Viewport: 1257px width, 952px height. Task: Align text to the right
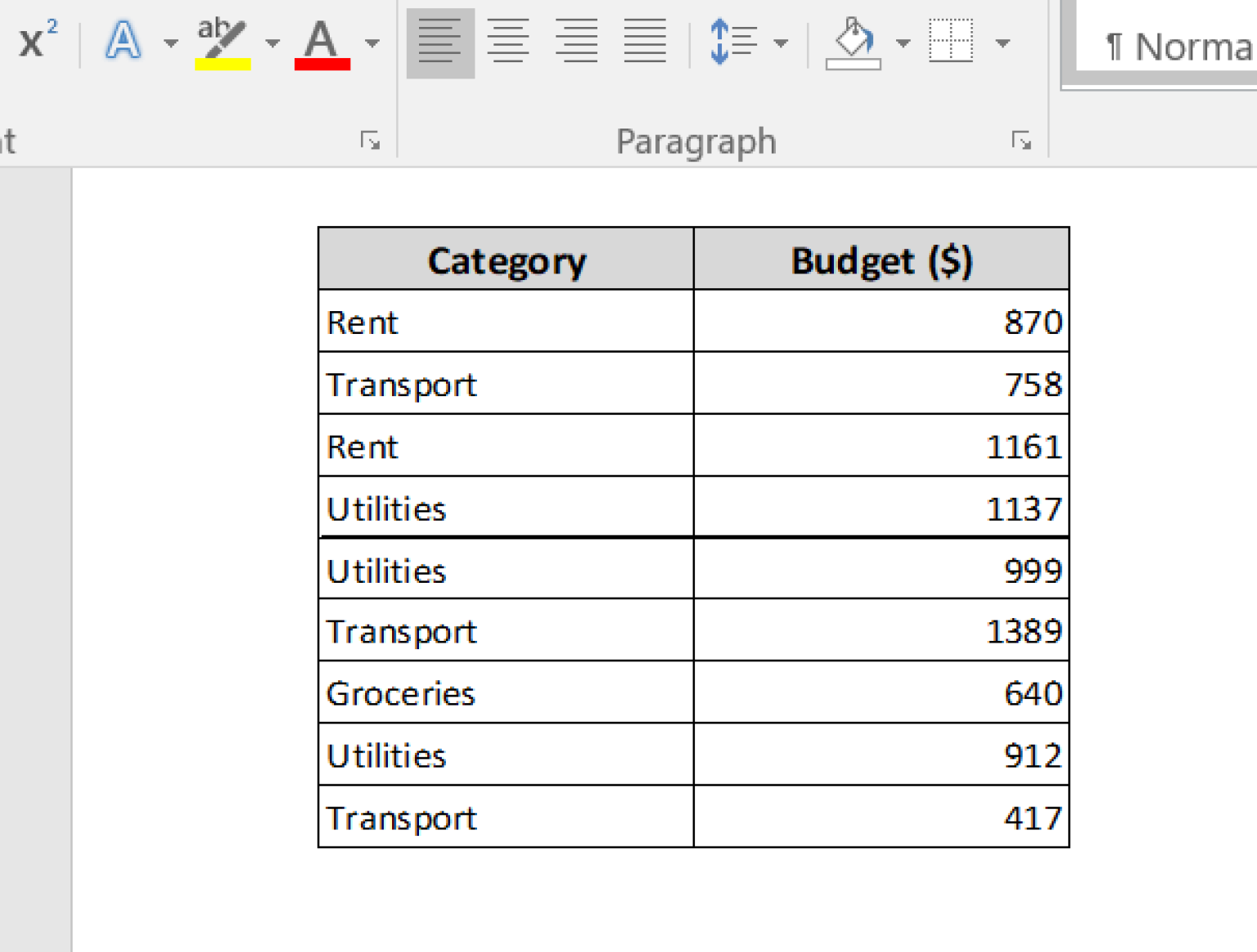(x=576, y=41)
